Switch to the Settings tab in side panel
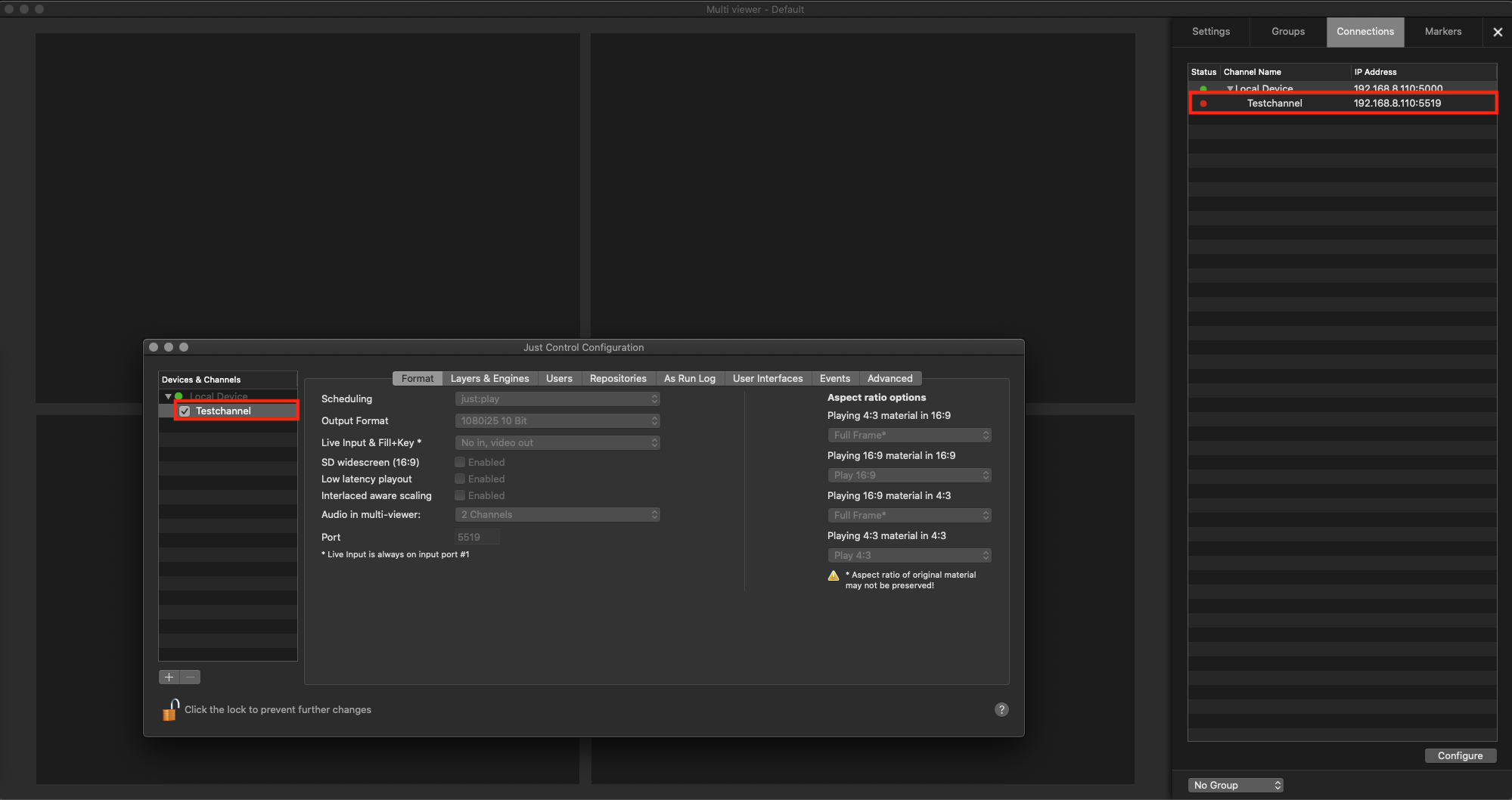Screen dimensions: 1512x800 coord(1211,32)
